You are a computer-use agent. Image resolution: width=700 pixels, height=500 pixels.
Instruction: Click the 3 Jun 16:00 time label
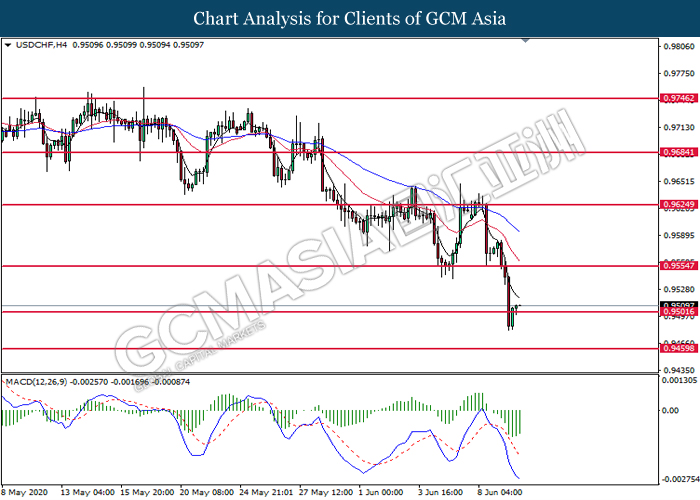click(440, 492)
